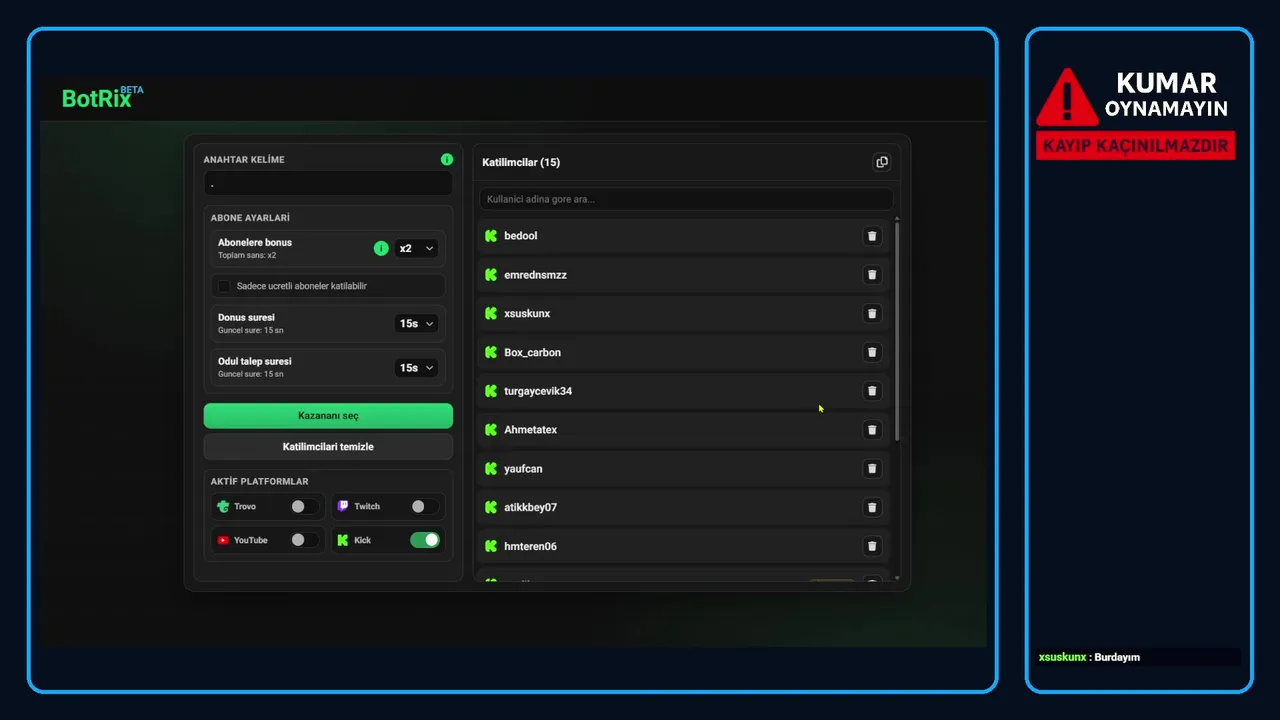
Task: Click the Toplam sans: x2 text
Action: [x=247, y=255]
